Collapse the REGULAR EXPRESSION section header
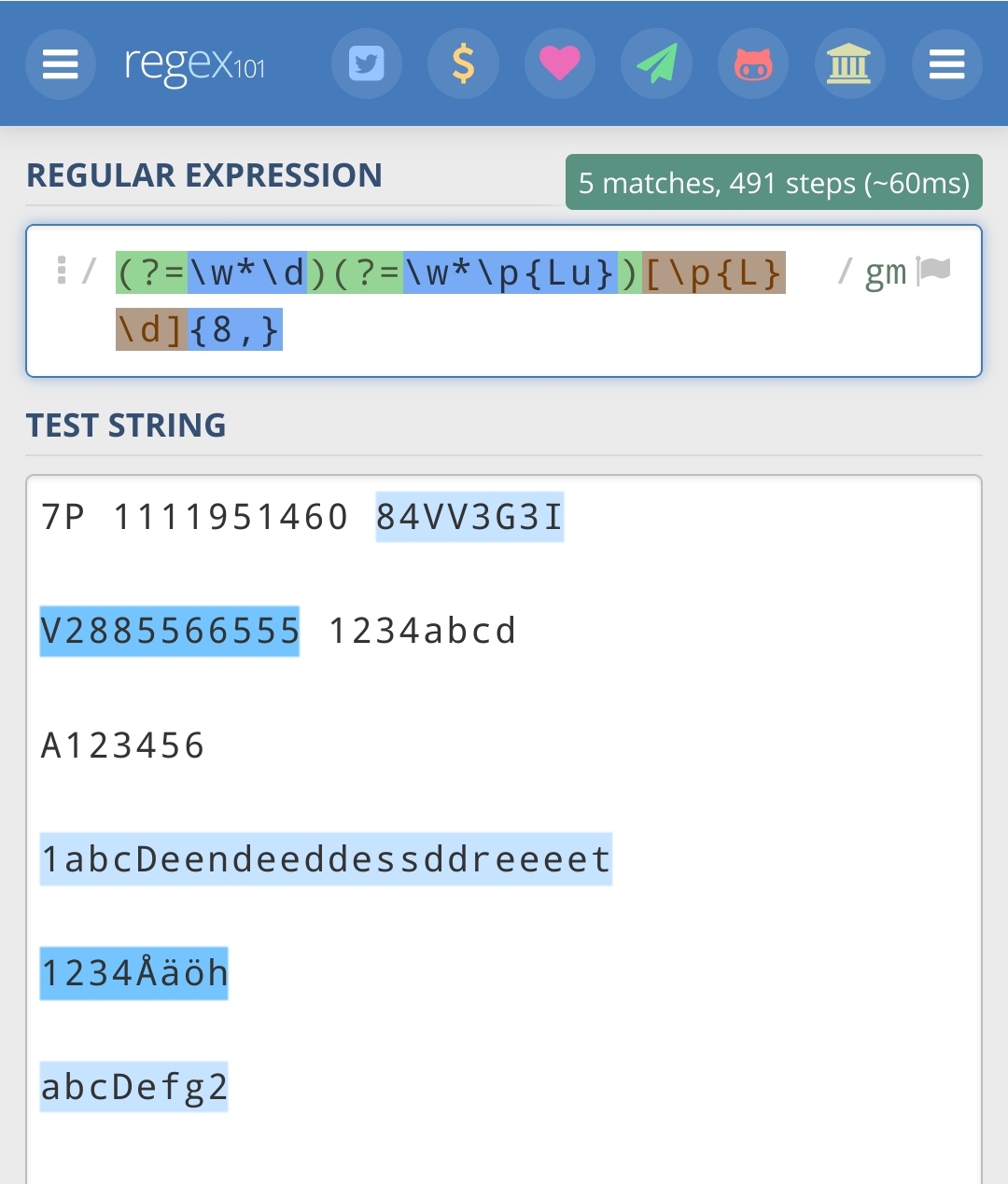 click(x=205, y=174)
